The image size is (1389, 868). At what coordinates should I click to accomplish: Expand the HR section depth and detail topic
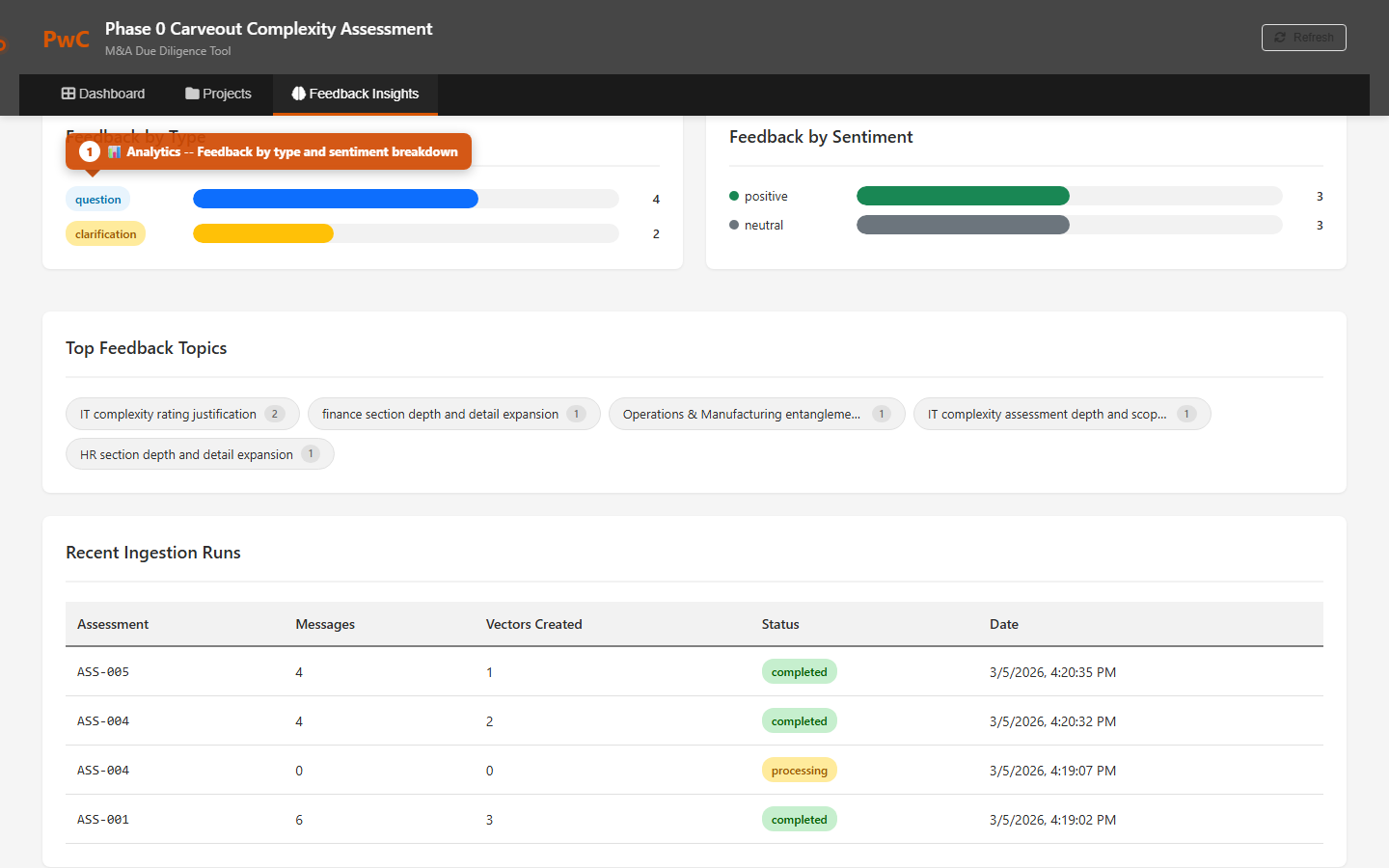click(x=199, y=453)
